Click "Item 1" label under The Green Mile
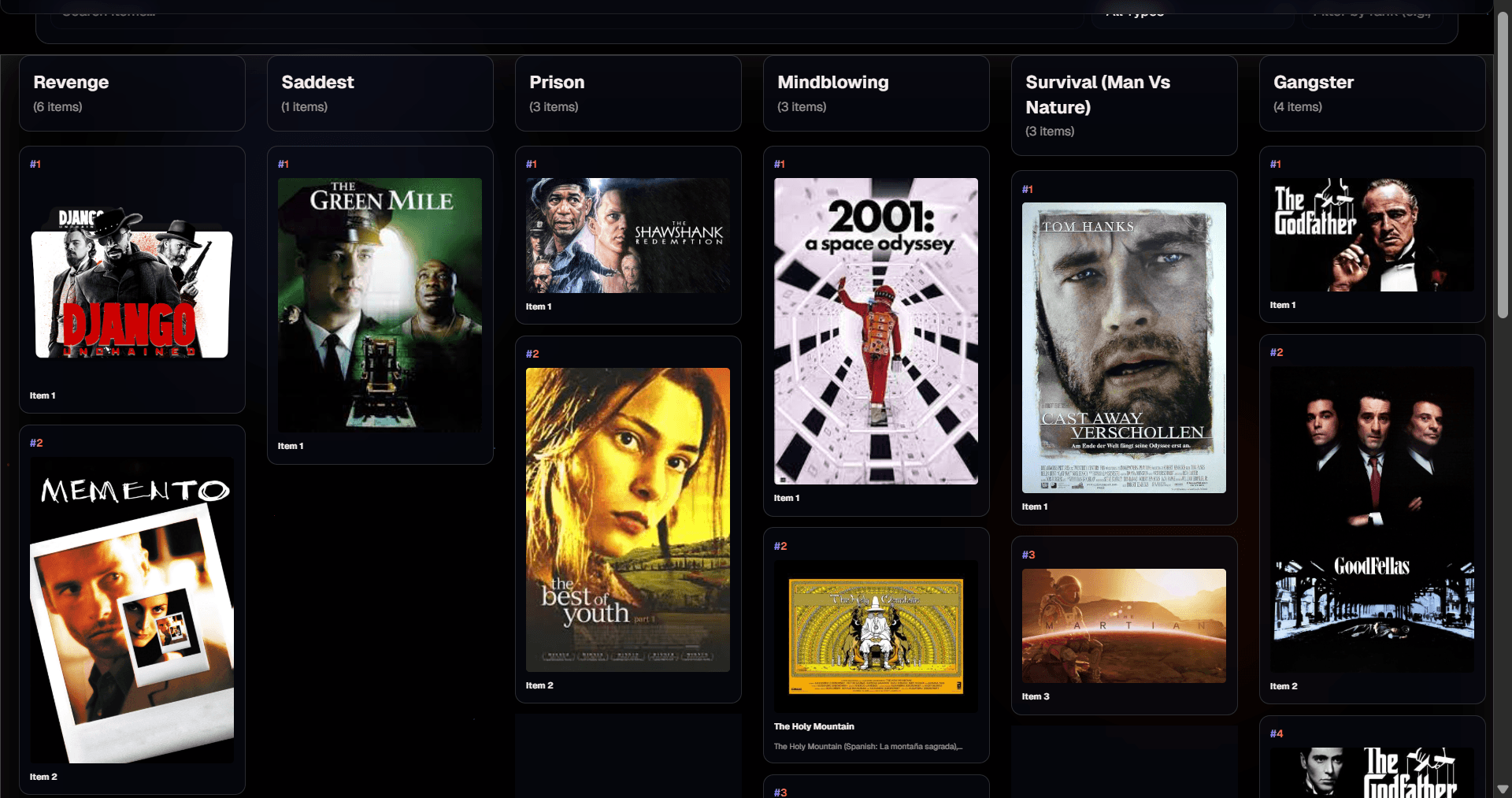Viewport: 1512px width, 798px height. [x=291, y=446]
